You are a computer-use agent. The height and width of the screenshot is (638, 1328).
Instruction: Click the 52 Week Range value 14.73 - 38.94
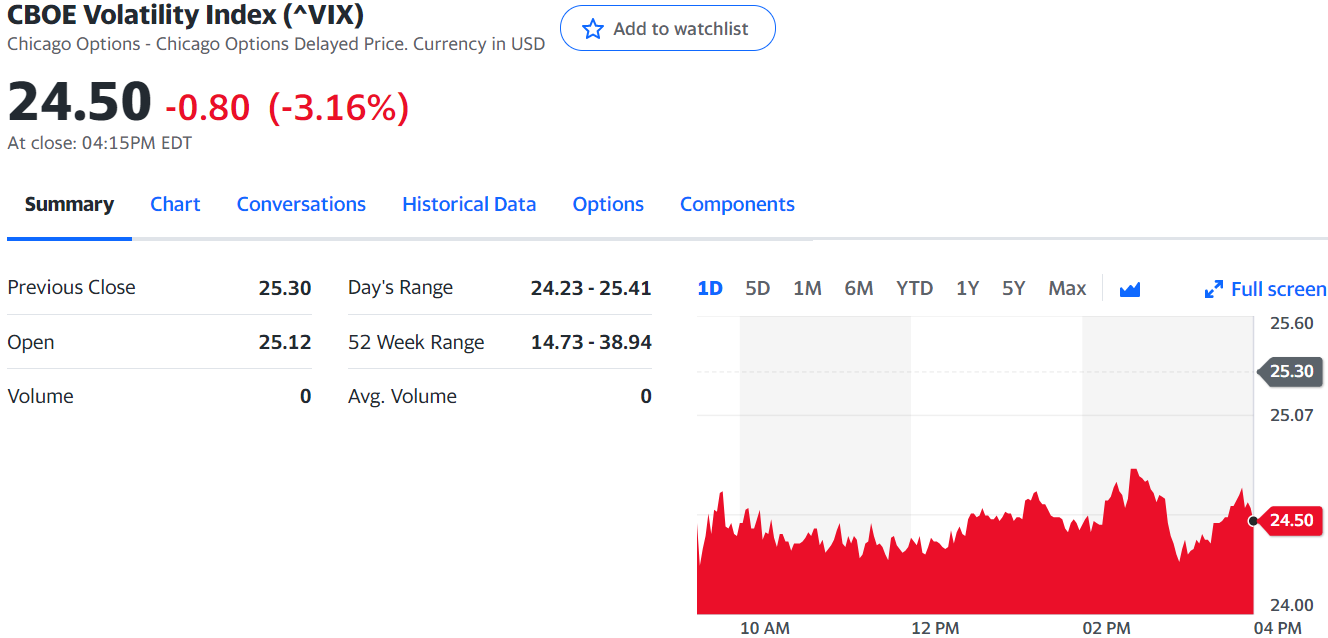pyautogui.click(x=591, y=342)
